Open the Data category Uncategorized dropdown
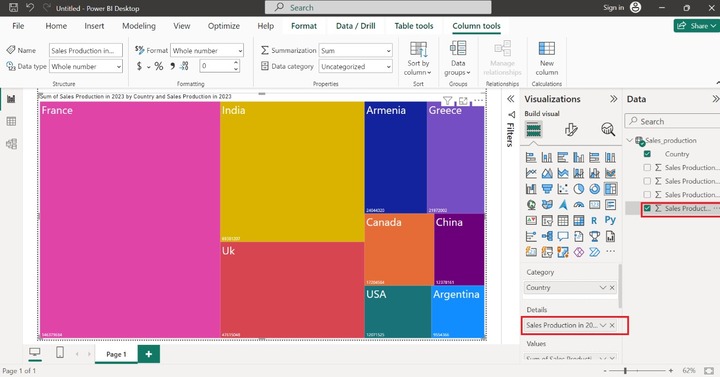This screenshot has height=377, width=720. pos(355,66)
